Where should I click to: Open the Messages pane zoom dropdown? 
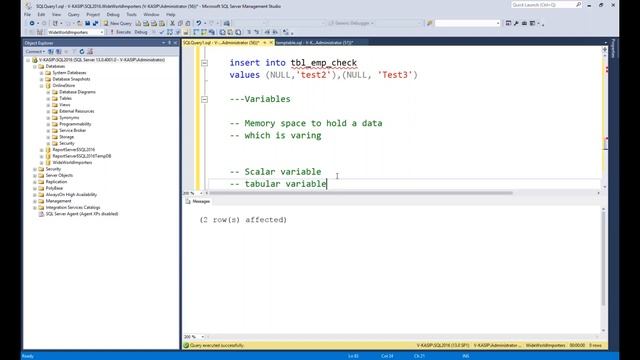click(x=202, y=337)
